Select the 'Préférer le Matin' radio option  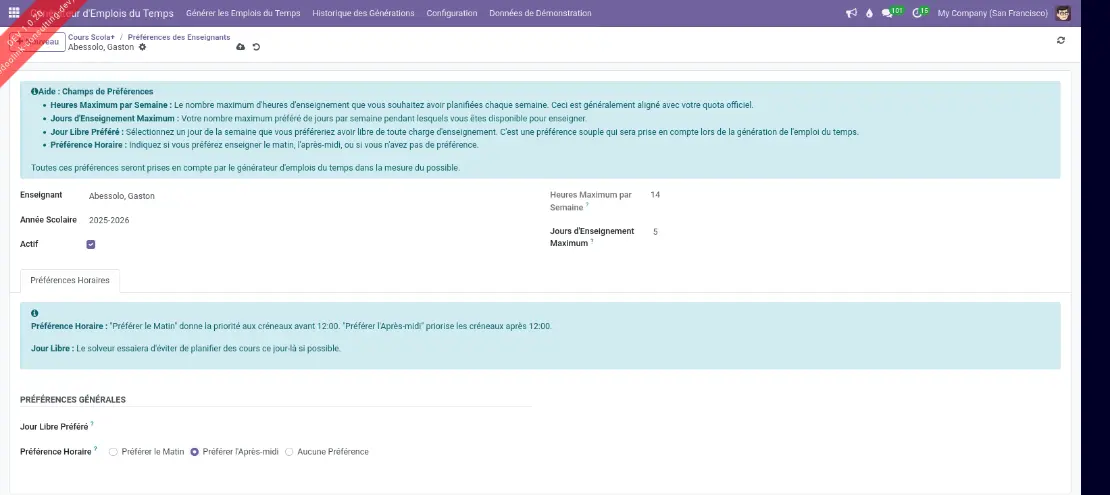[114, 452]
